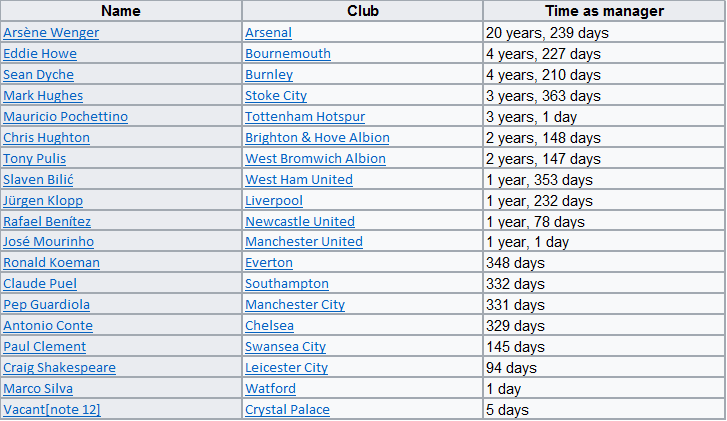Go to the Arsenal club page
The width and height of the screenshot is (727, 421).
(x=269, y=33)
